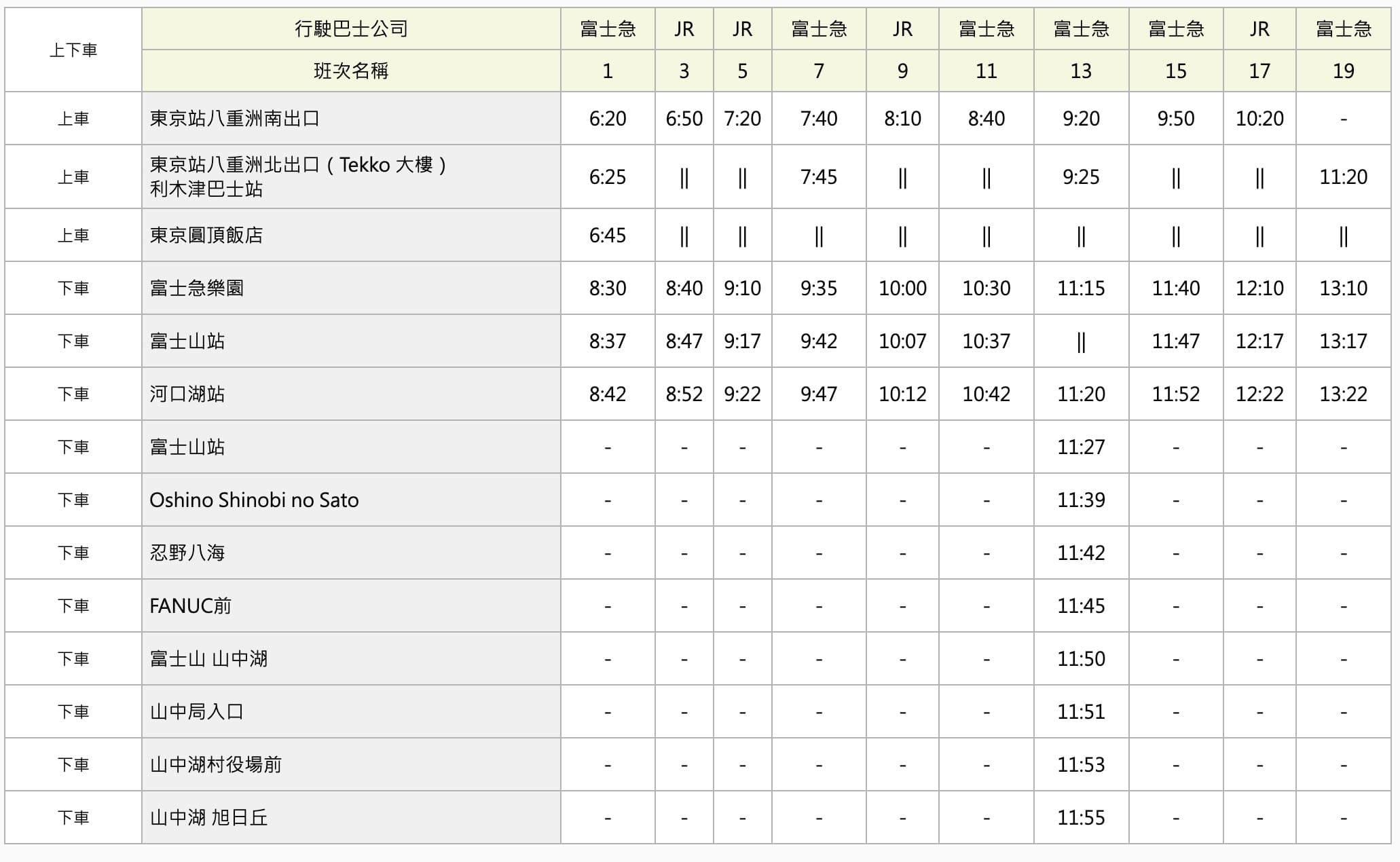Image resolution: width=1400 pixels, height=862 pixels.
Task: Click the 上下車 column header
Action: (x=73, y=50)
